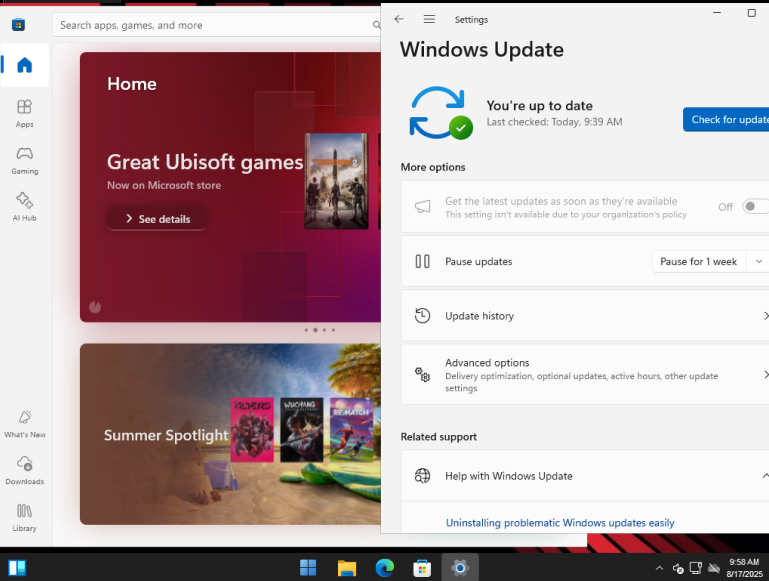Click the Help with Windows Update globe icon
The width and height of the screenshot is (769, 581).
click(x=422, y=476)
